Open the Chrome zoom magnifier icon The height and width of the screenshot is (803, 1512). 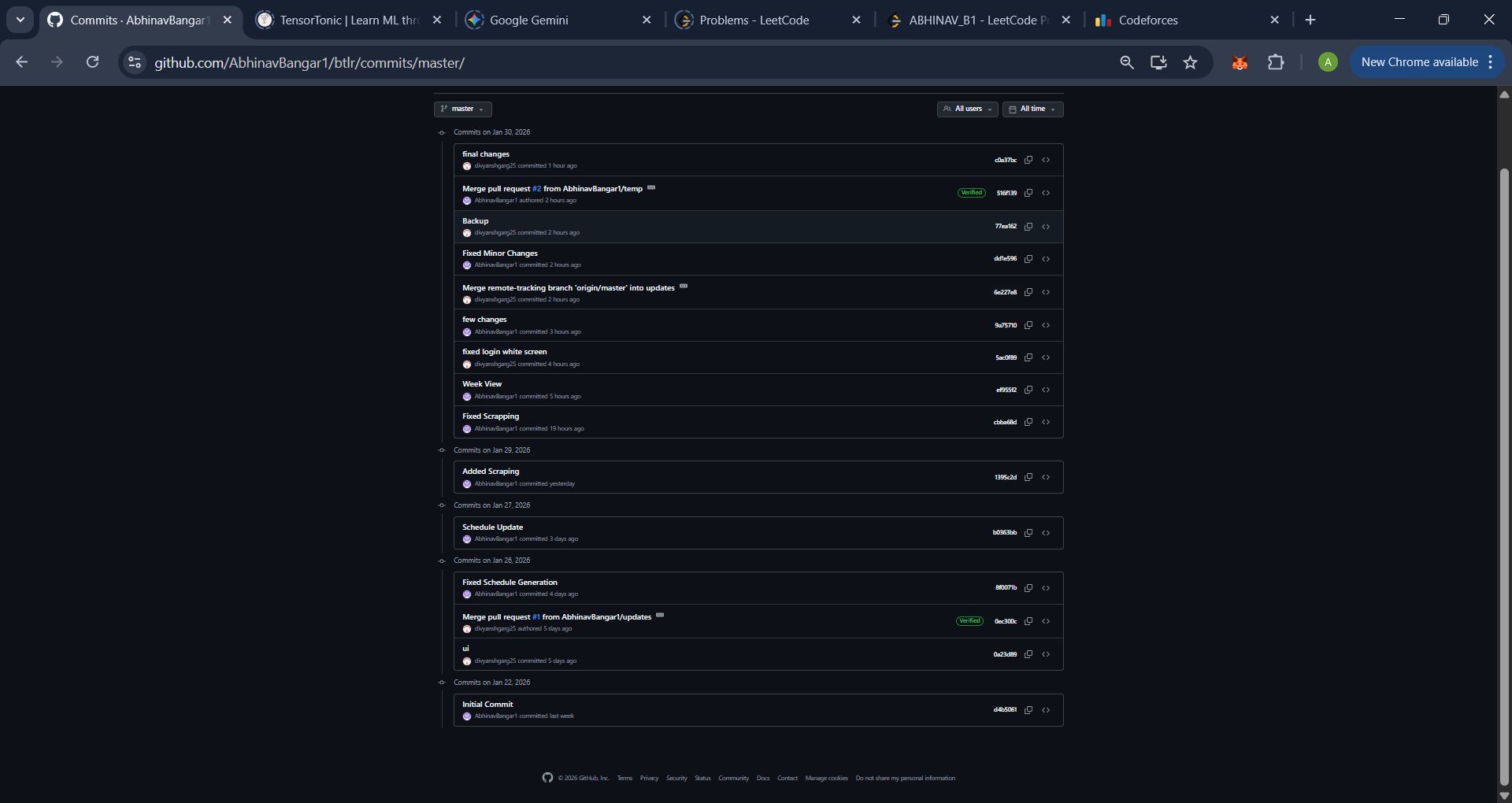1127,62
